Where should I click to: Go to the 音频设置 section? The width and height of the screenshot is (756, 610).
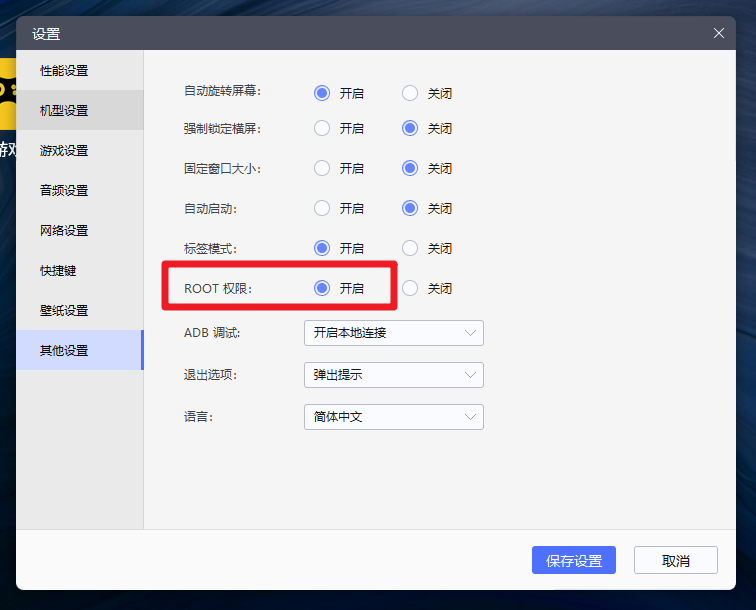coord(64,190)
